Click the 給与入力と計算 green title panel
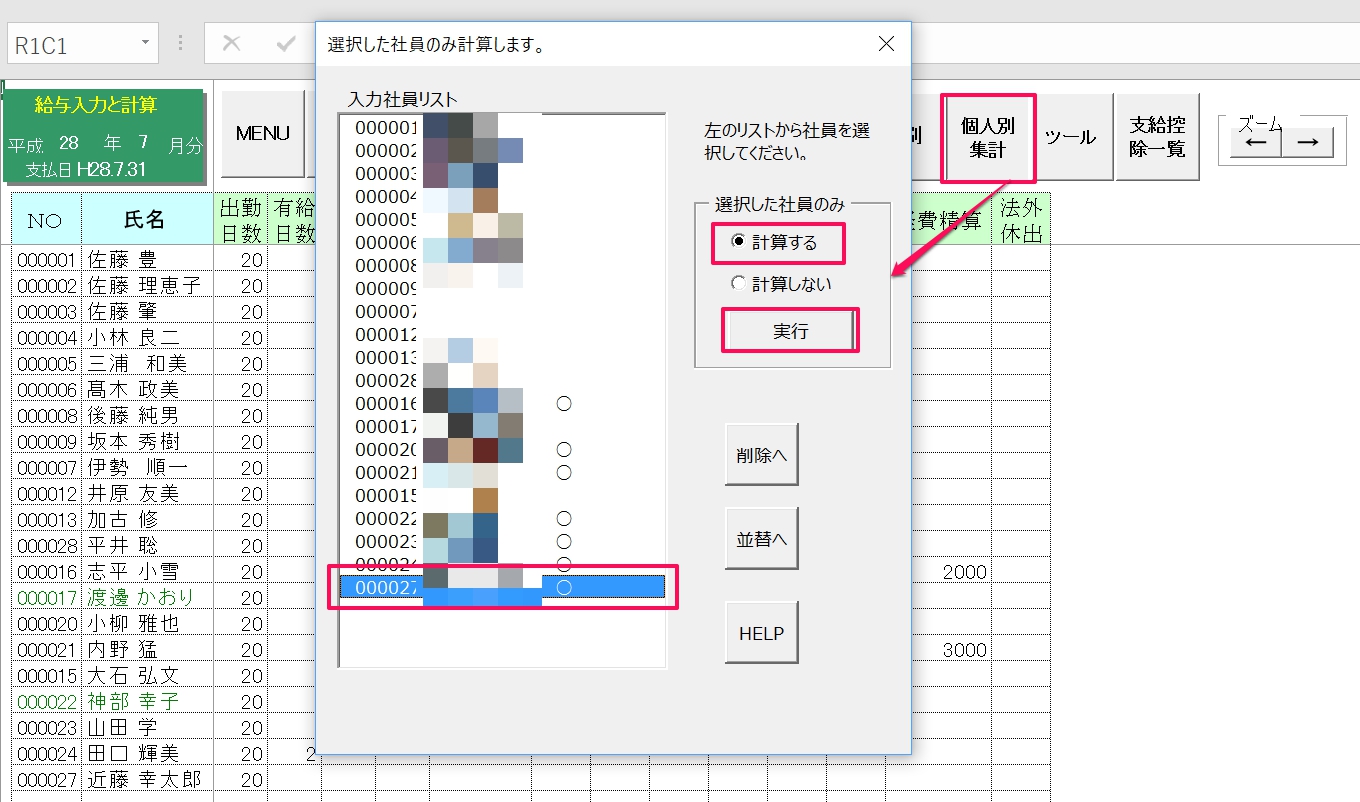This screenshot has height=802, width=1360. pyautogui.click(x=104, y=137)
